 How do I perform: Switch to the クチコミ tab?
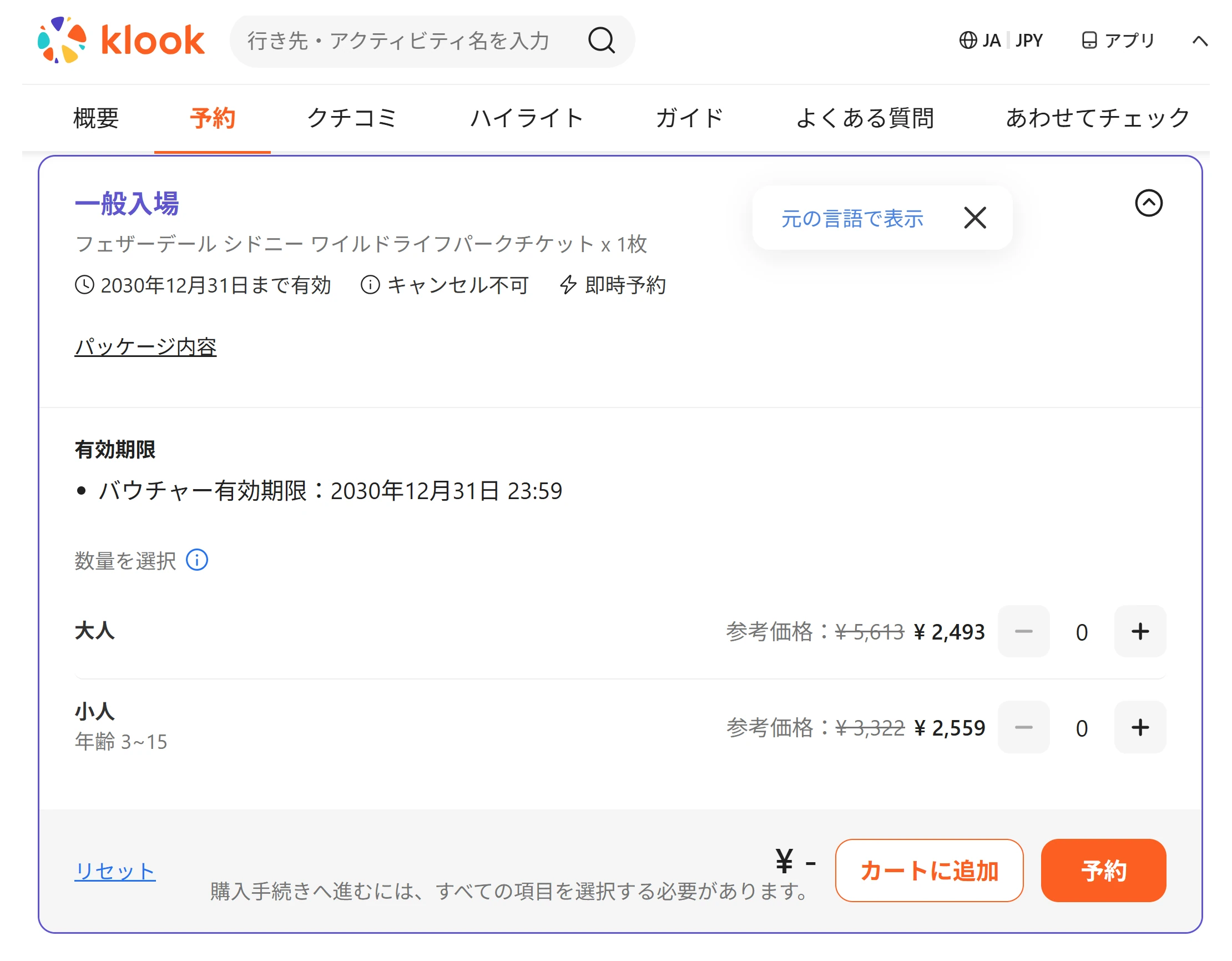coord(352,118)
